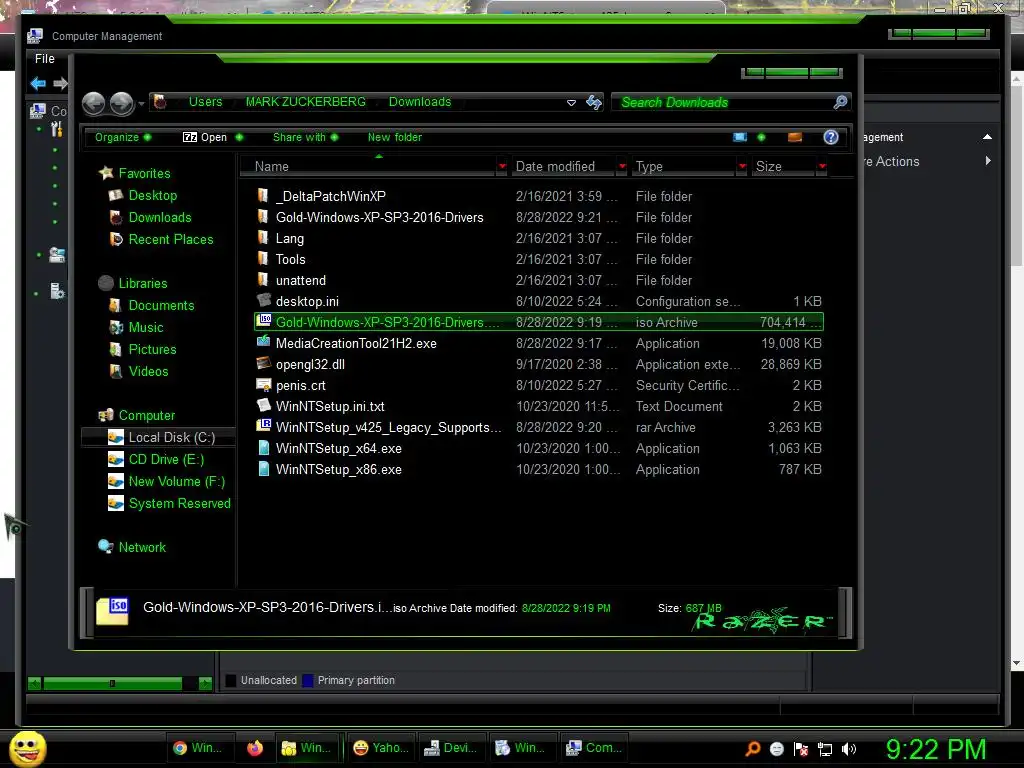The image size is (1024, 768).
Task: Select the WinNTSetup.ini.txt file
Action: (x=539, y=406)
